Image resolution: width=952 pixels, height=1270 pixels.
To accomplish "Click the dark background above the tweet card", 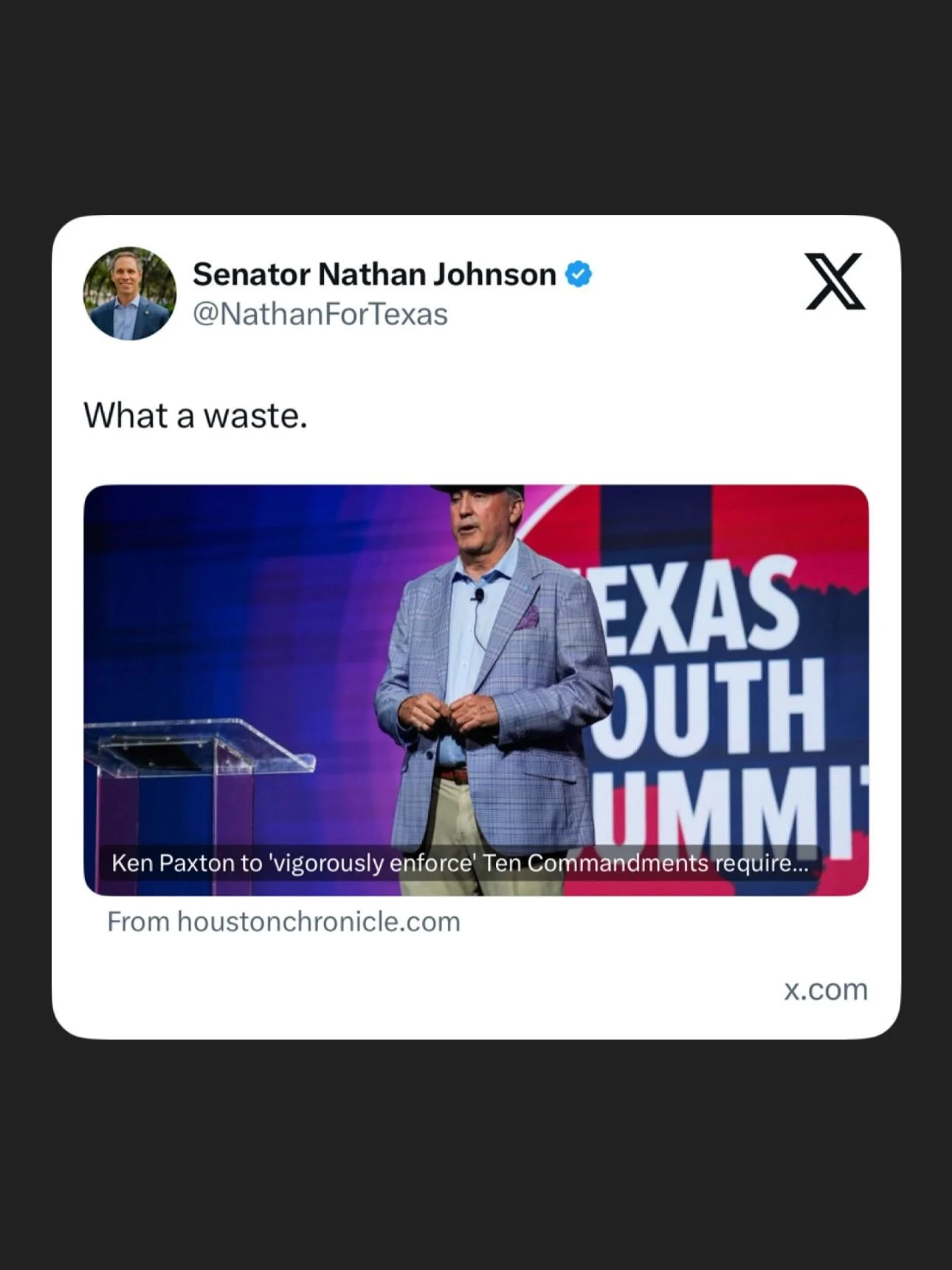I will point(476,107).
